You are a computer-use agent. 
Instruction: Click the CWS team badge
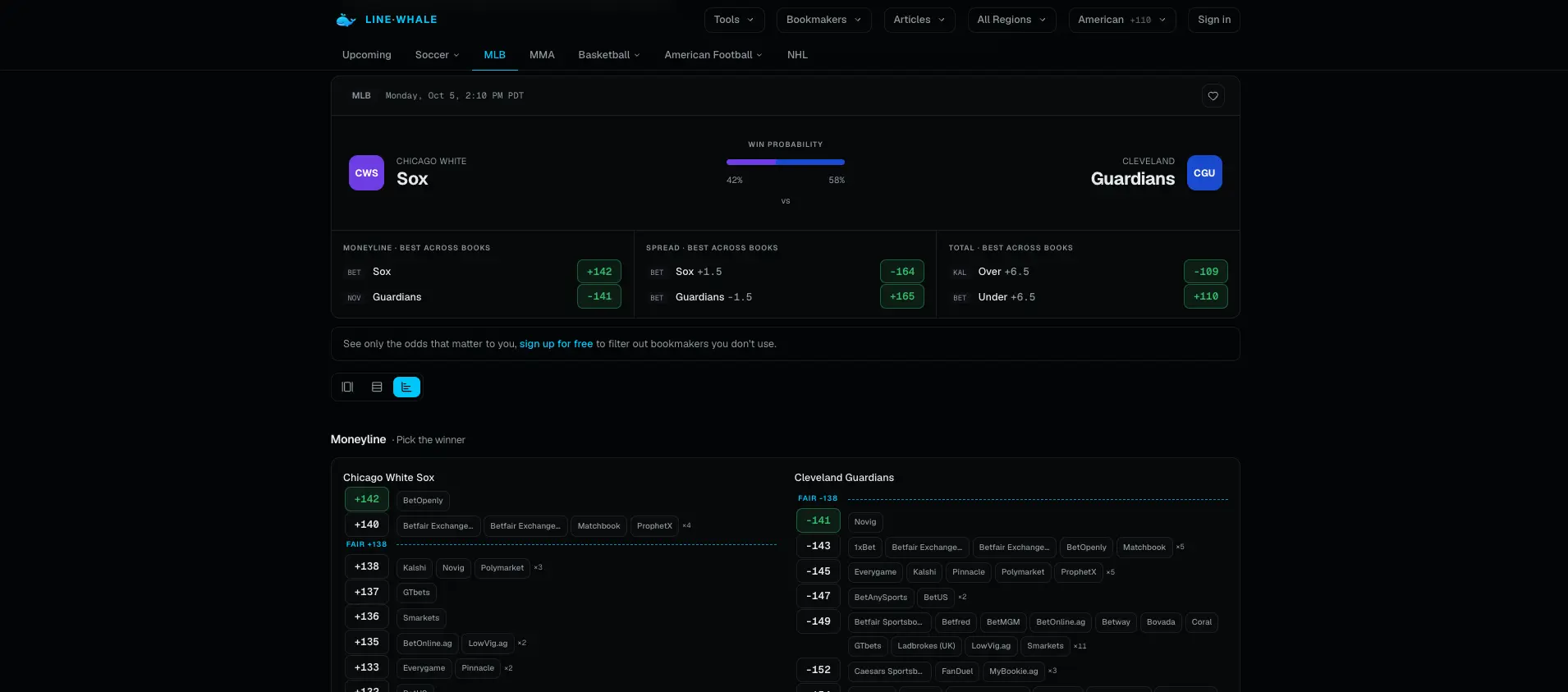click(366, 173)
